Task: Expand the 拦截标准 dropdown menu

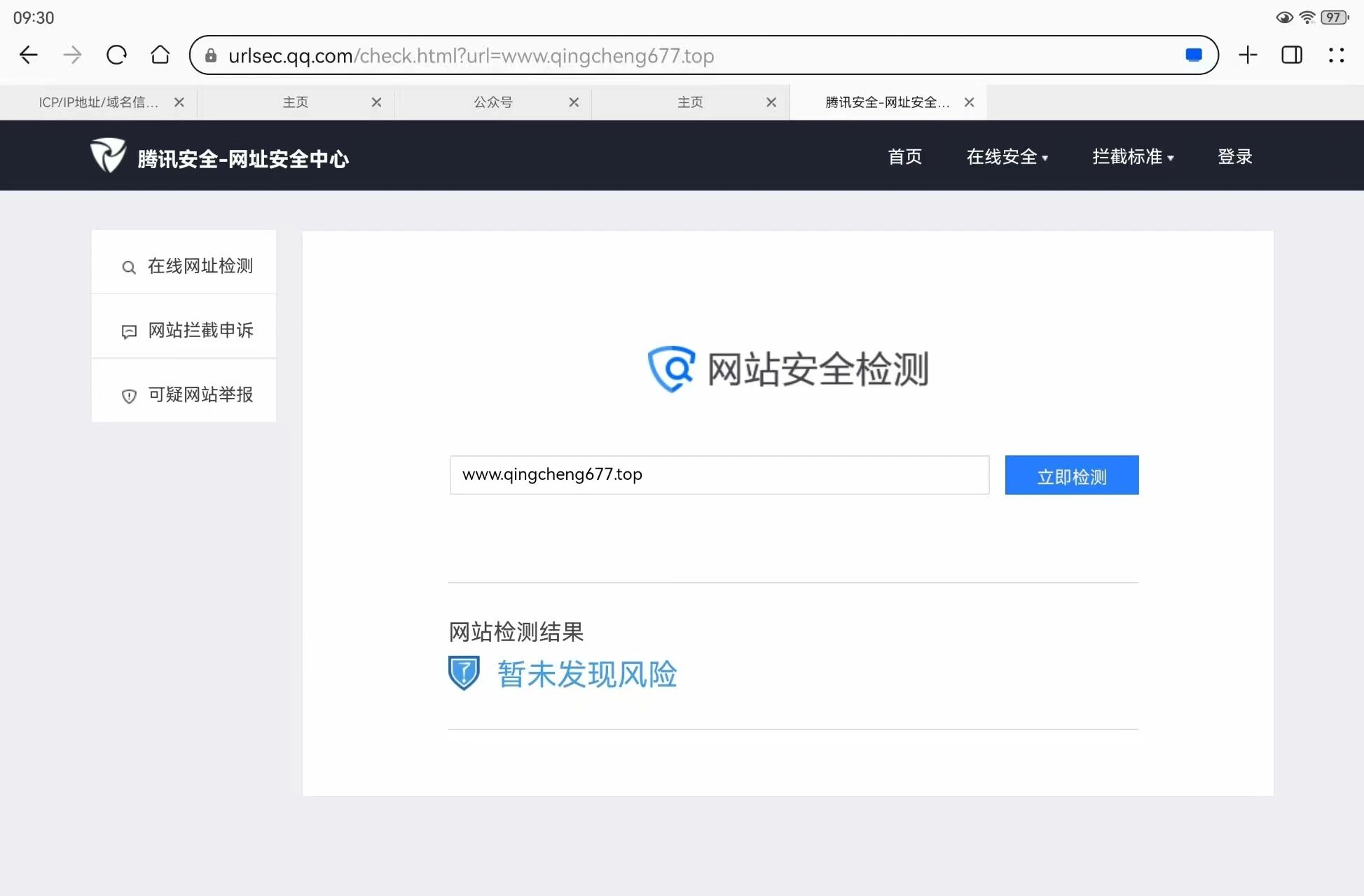Action: click(1132, 157)
